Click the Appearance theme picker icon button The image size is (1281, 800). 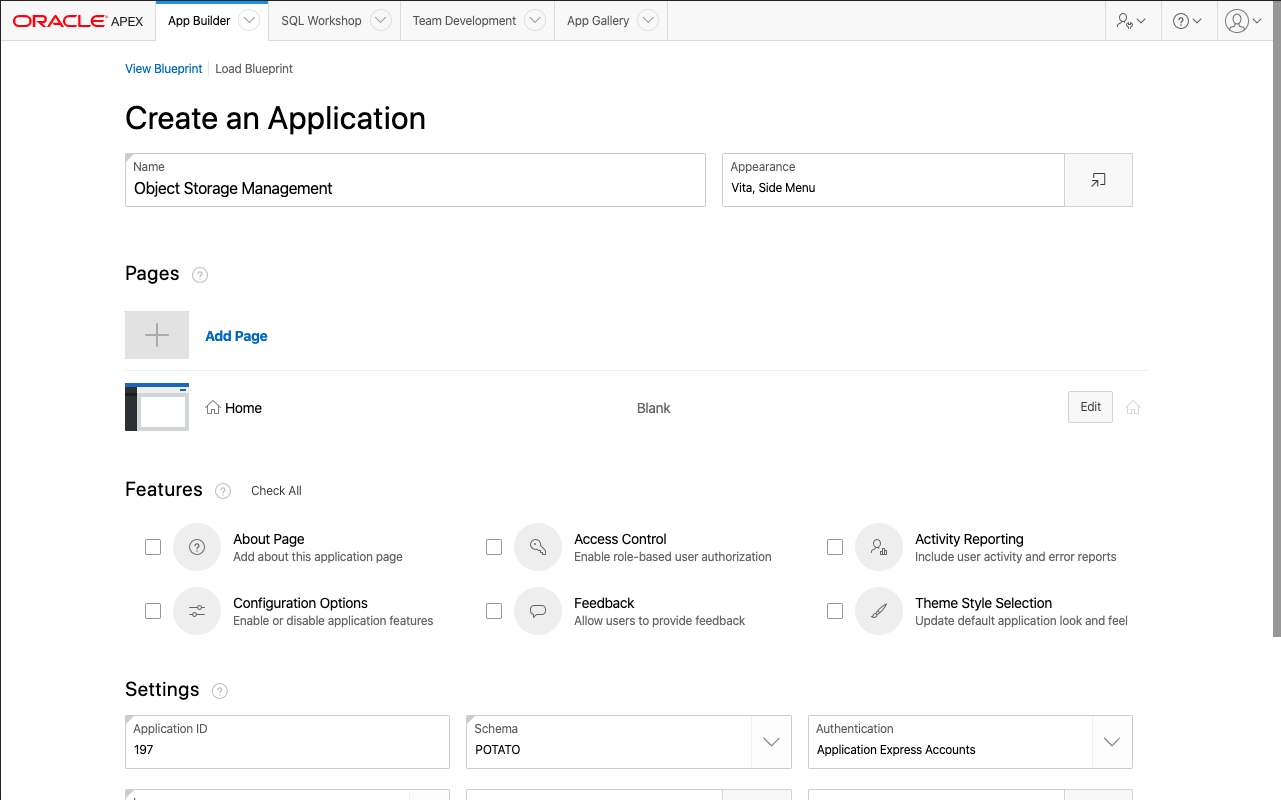coord(1098,180)
